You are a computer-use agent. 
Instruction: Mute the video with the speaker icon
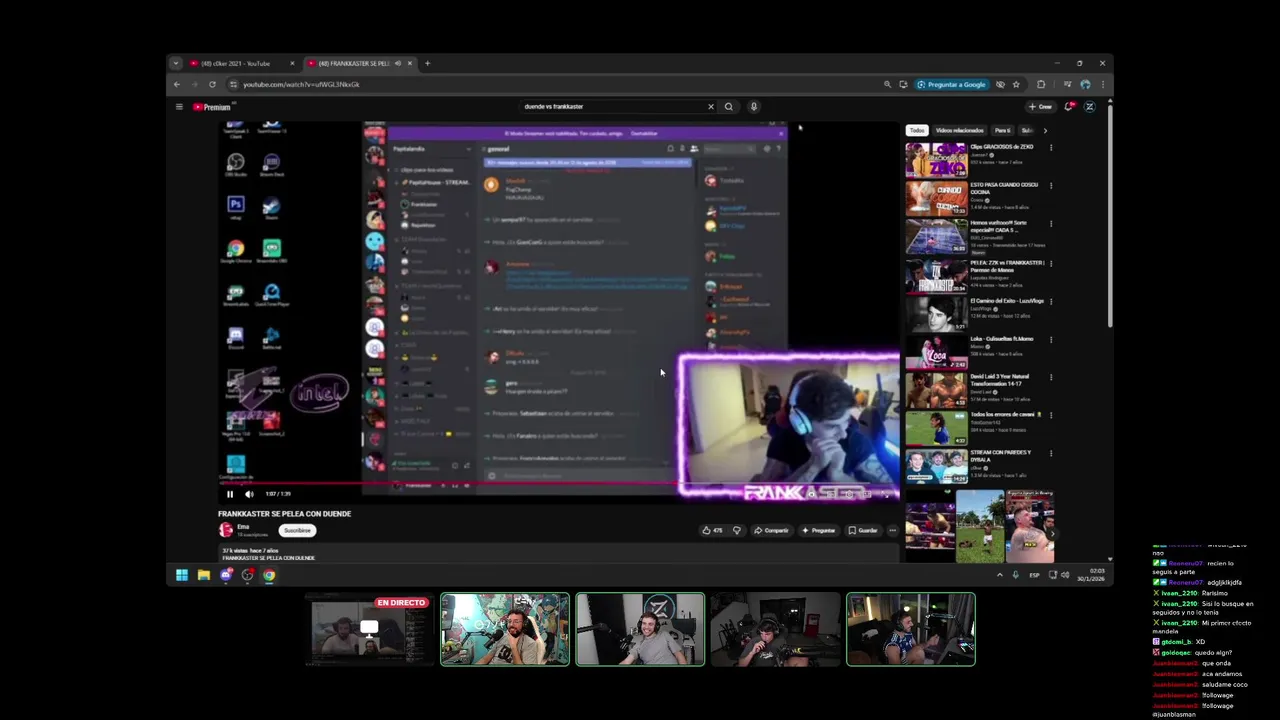[x=249, y=494]
